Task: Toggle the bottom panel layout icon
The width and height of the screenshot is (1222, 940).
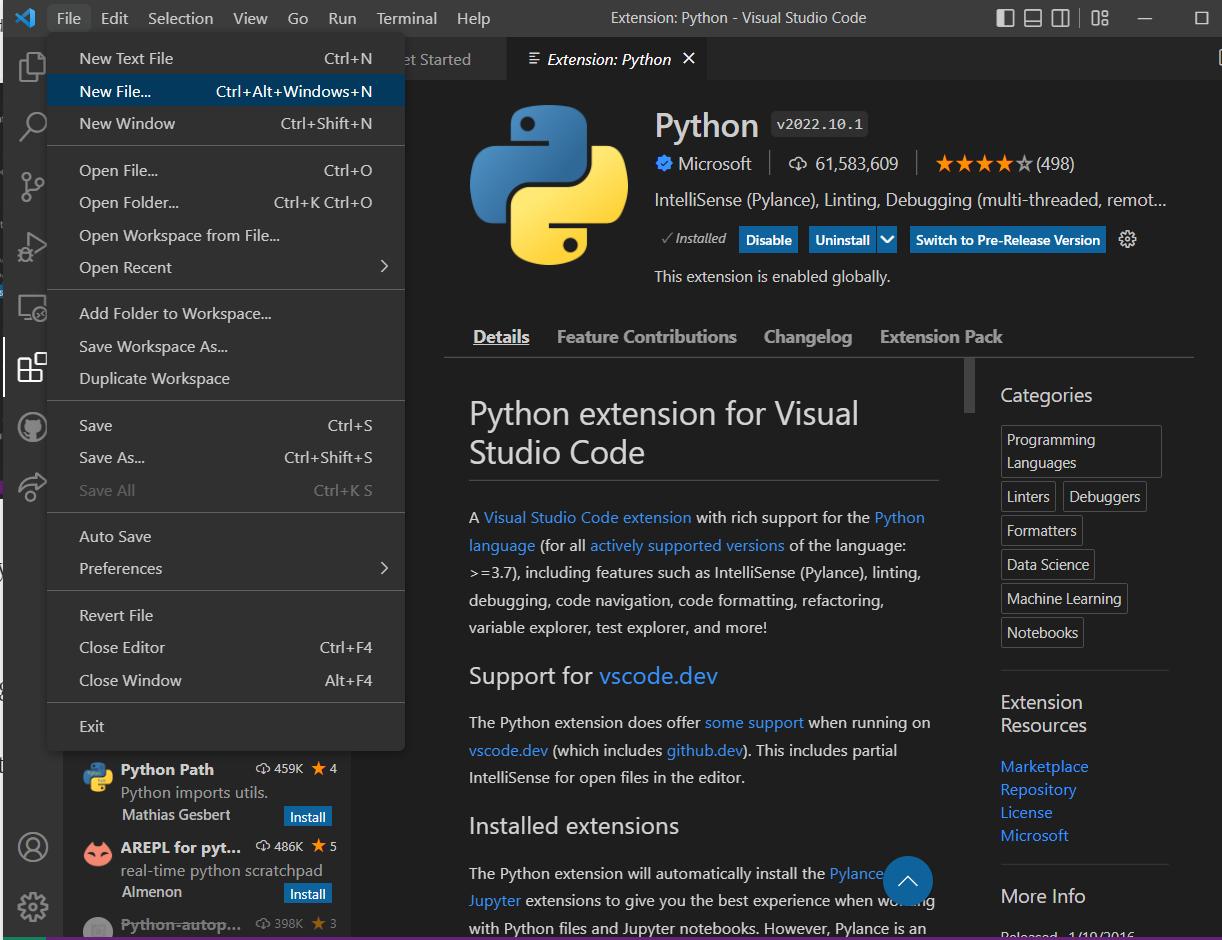Action: 1033,18
